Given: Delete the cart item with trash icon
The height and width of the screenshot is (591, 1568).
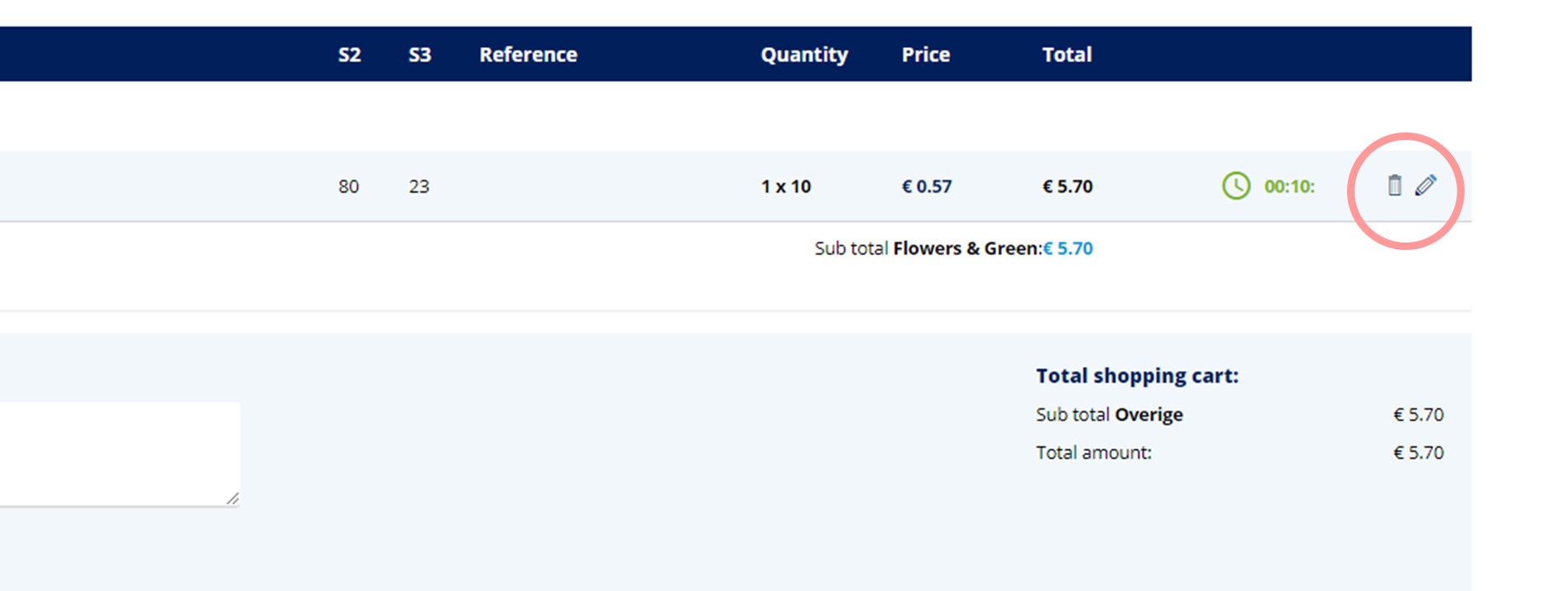Looking at the screenshot, I should [1394, 185].
